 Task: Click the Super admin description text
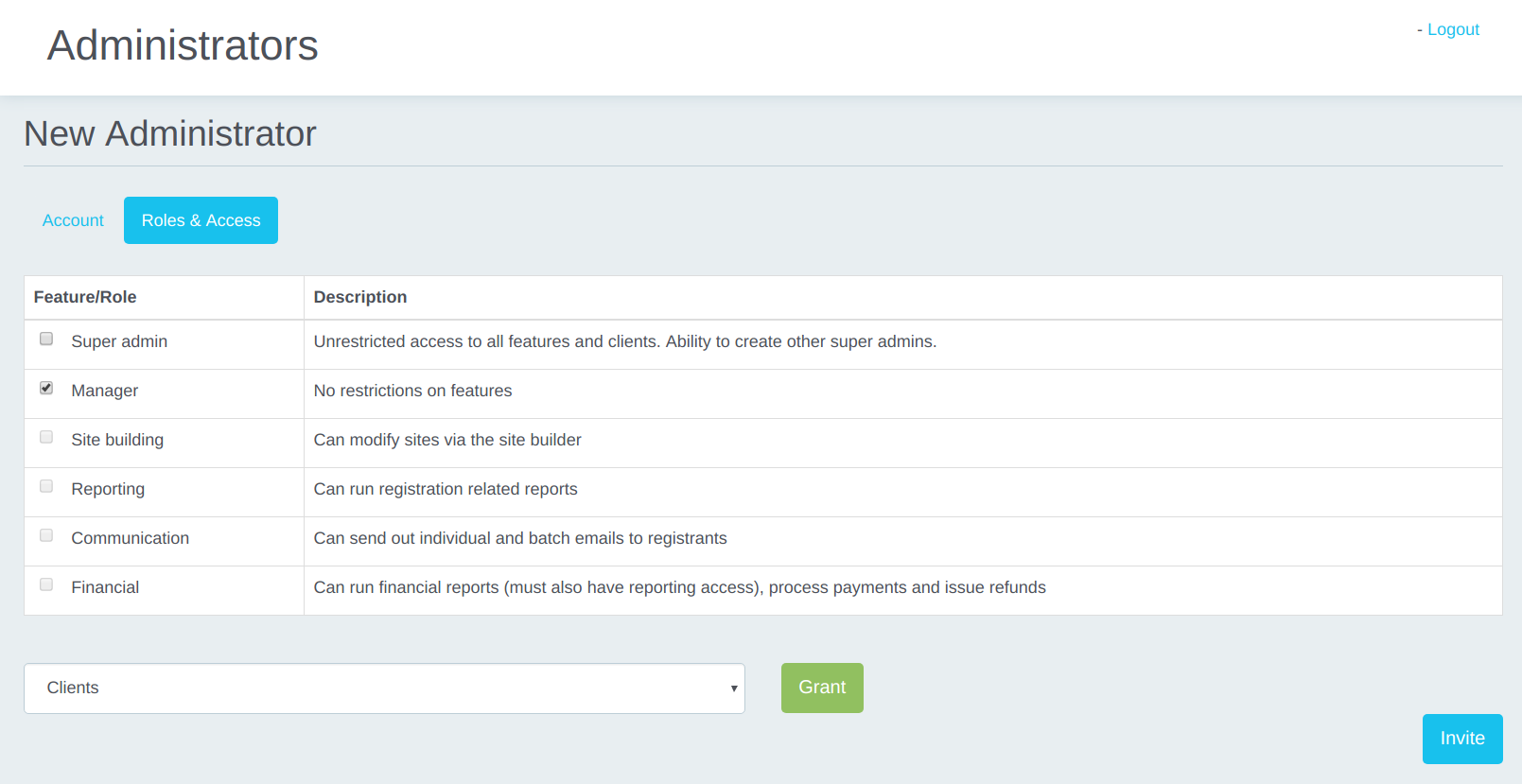click(x=624, y=341)
